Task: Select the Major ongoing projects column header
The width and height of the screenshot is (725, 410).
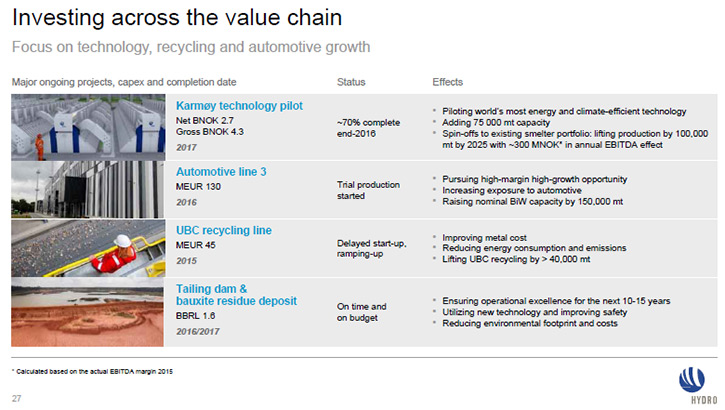Action: point(124,82)
